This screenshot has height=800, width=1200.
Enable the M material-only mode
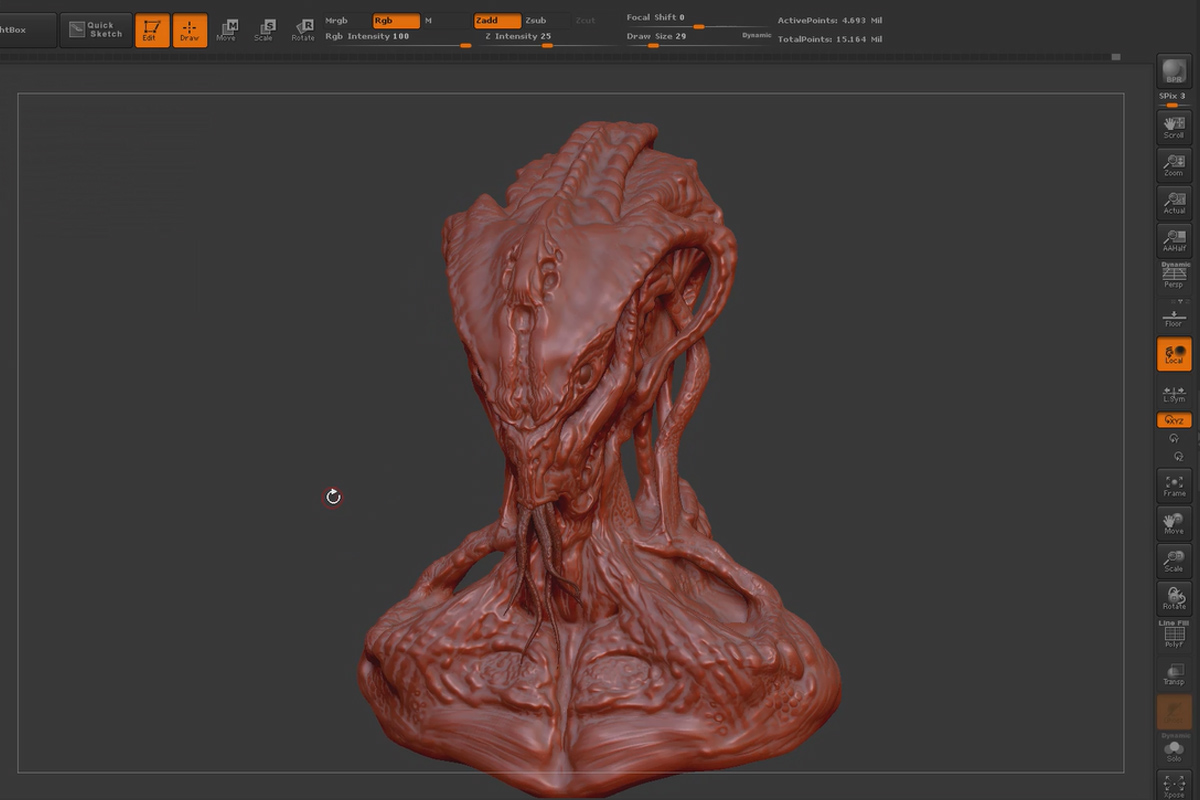point(444,20)
